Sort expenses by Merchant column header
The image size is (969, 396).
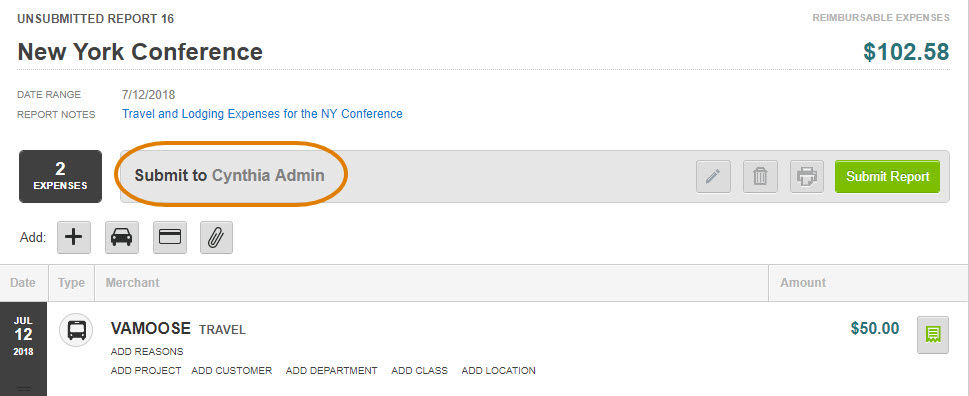(132, 282)
